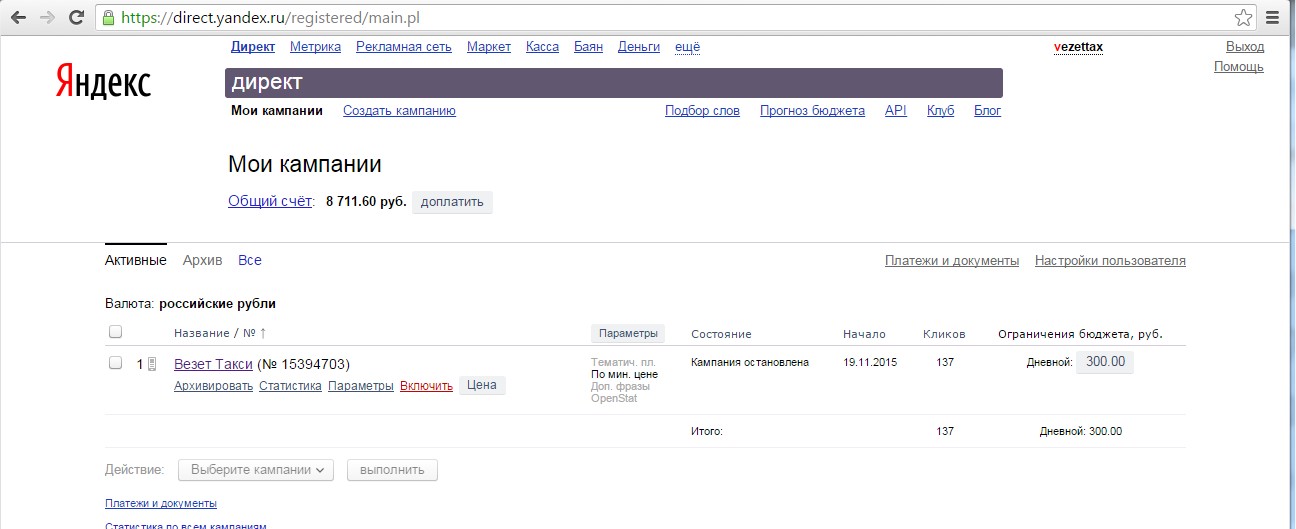Click Архивировать under Везет Такси
The width and height of the screenshot is (1296, 529).
[213, 386]
